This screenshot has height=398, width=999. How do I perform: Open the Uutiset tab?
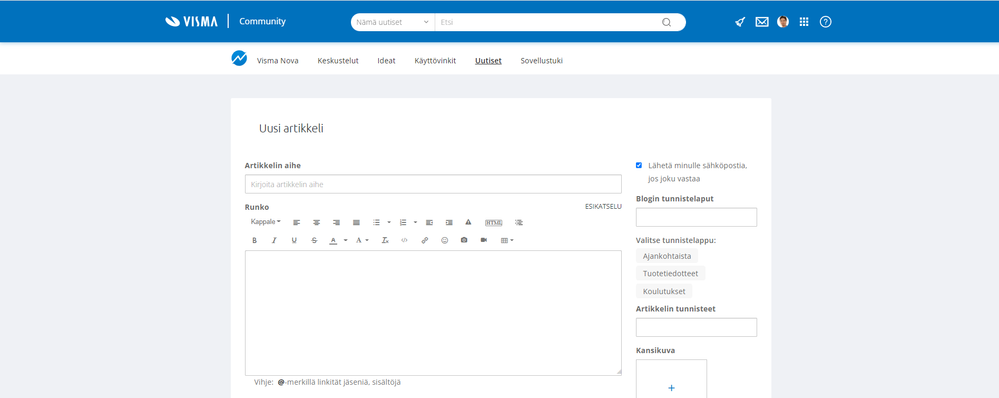[x=488, y=61]
